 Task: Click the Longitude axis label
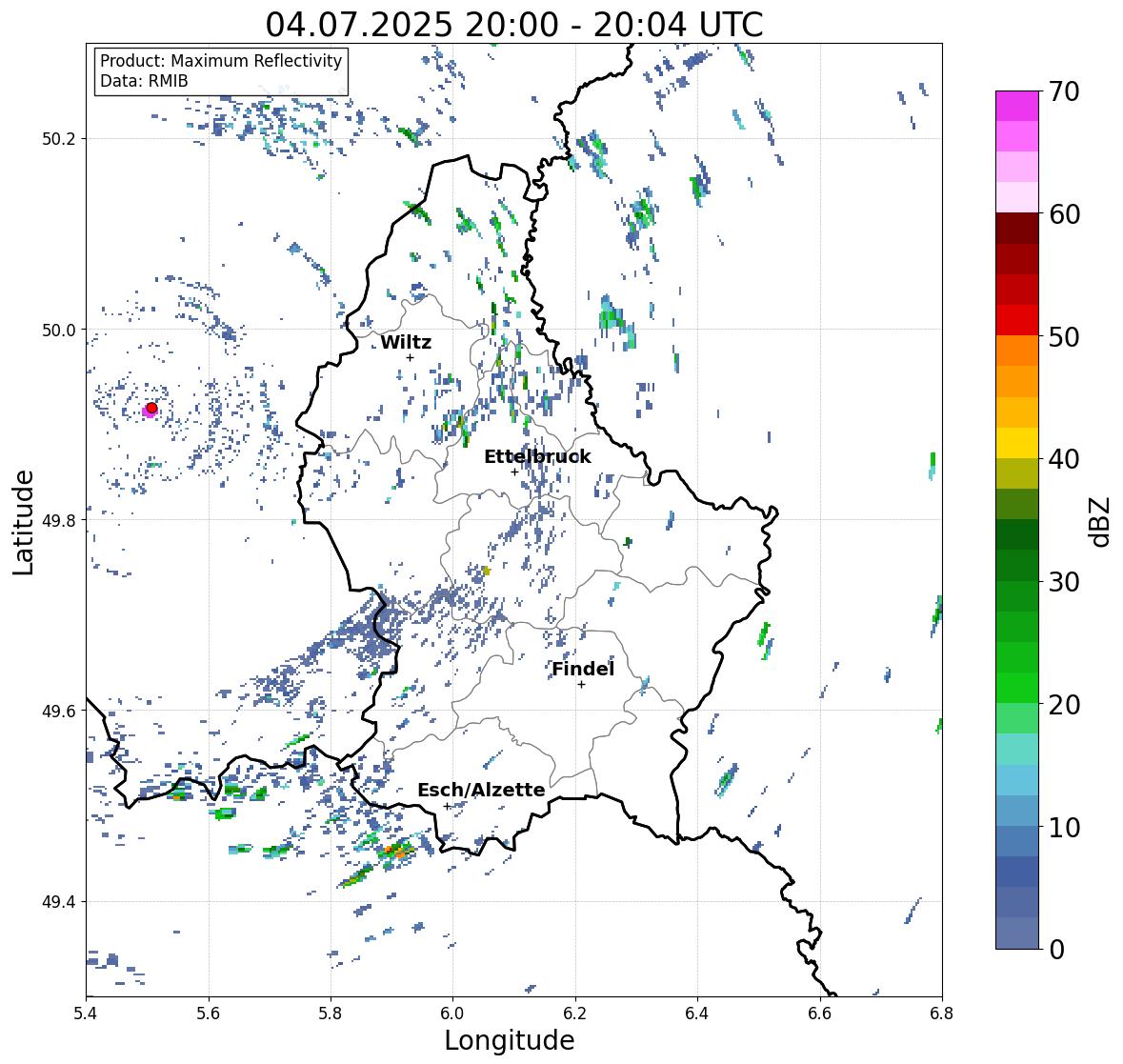[x=510, y=1040]
